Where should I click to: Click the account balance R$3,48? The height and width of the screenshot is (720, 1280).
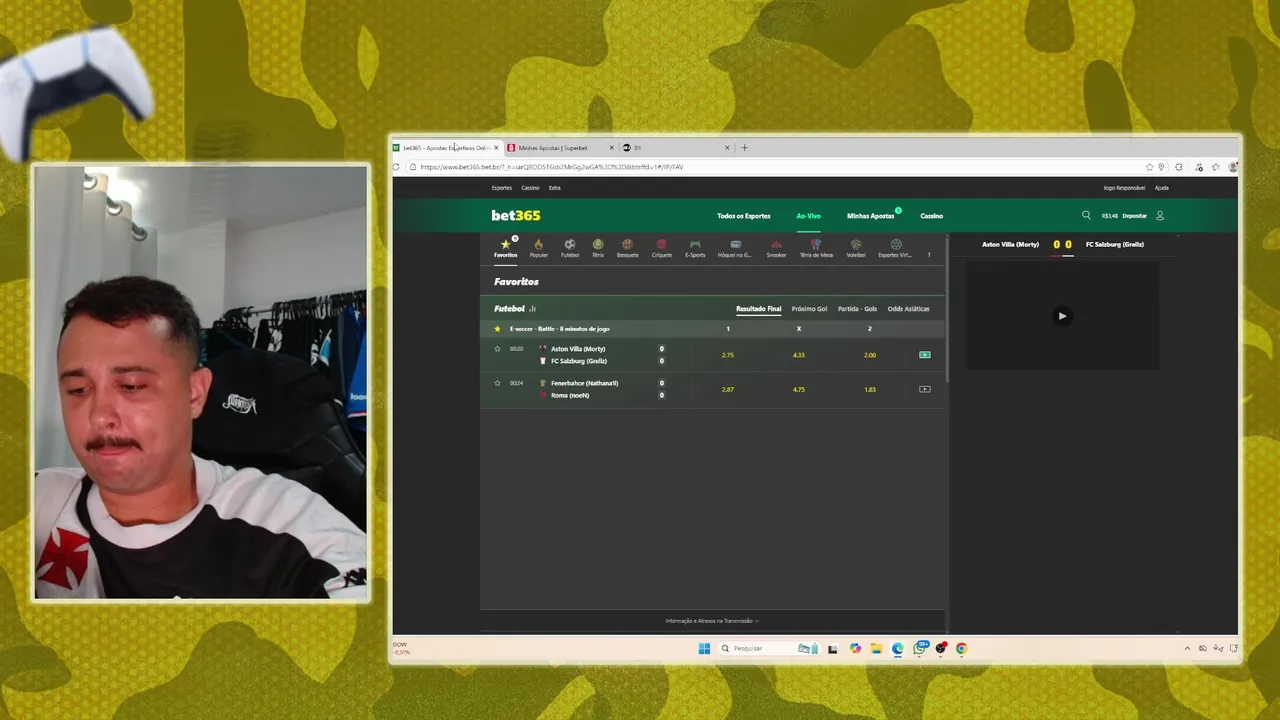(1109, 216)
